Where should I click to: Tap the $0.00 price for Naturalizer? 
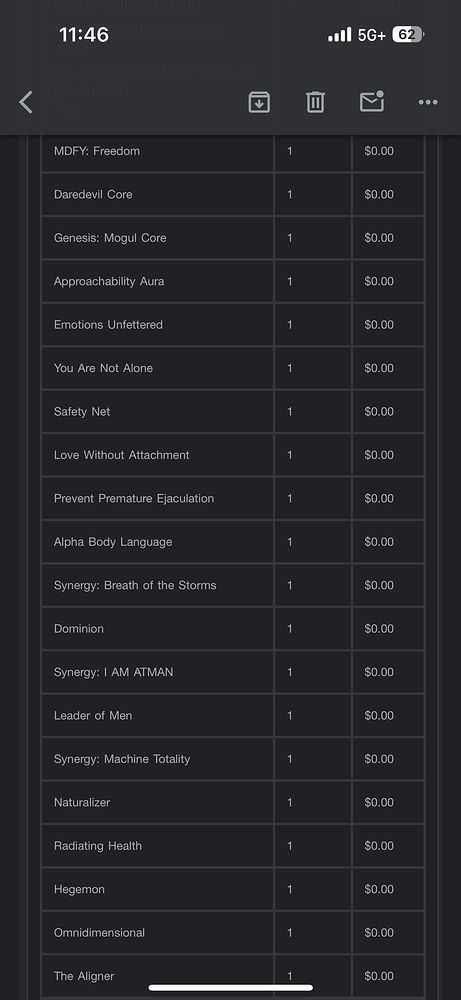379,802
